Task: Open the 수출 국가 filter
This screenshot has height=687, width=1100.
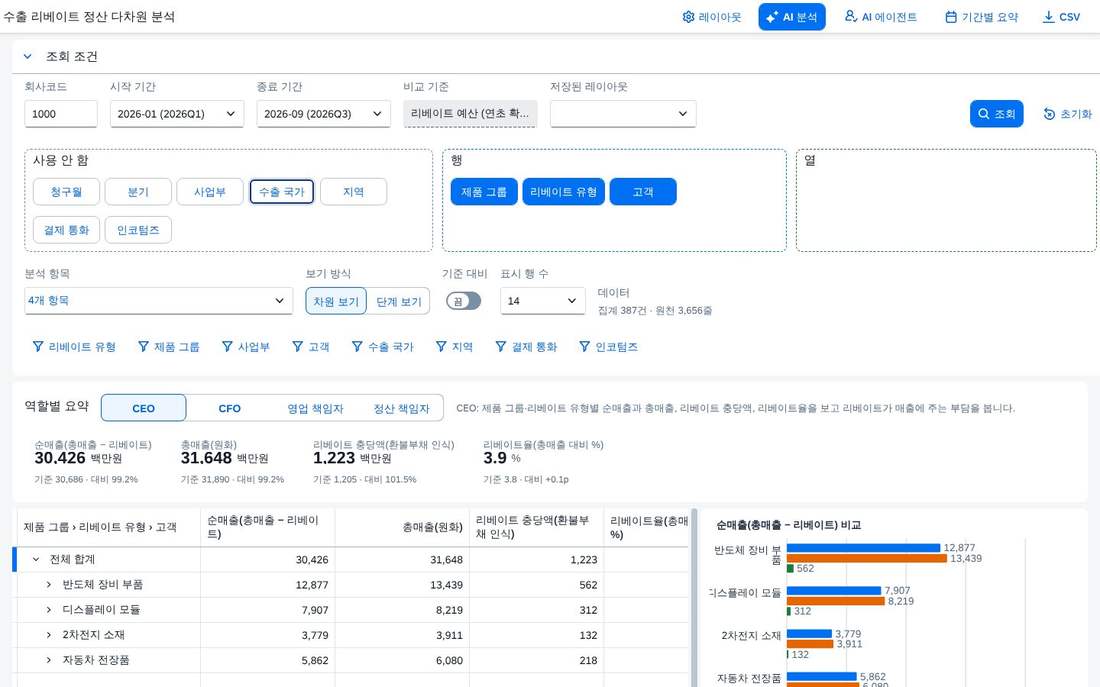Action: point(383,347)
